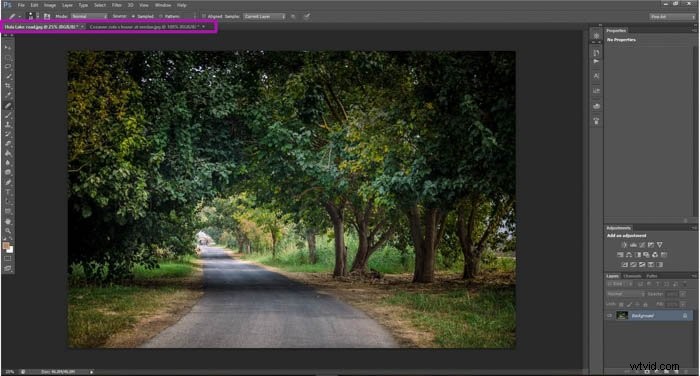
Task: Select the Brush tool
Action: tap(8, 115)
